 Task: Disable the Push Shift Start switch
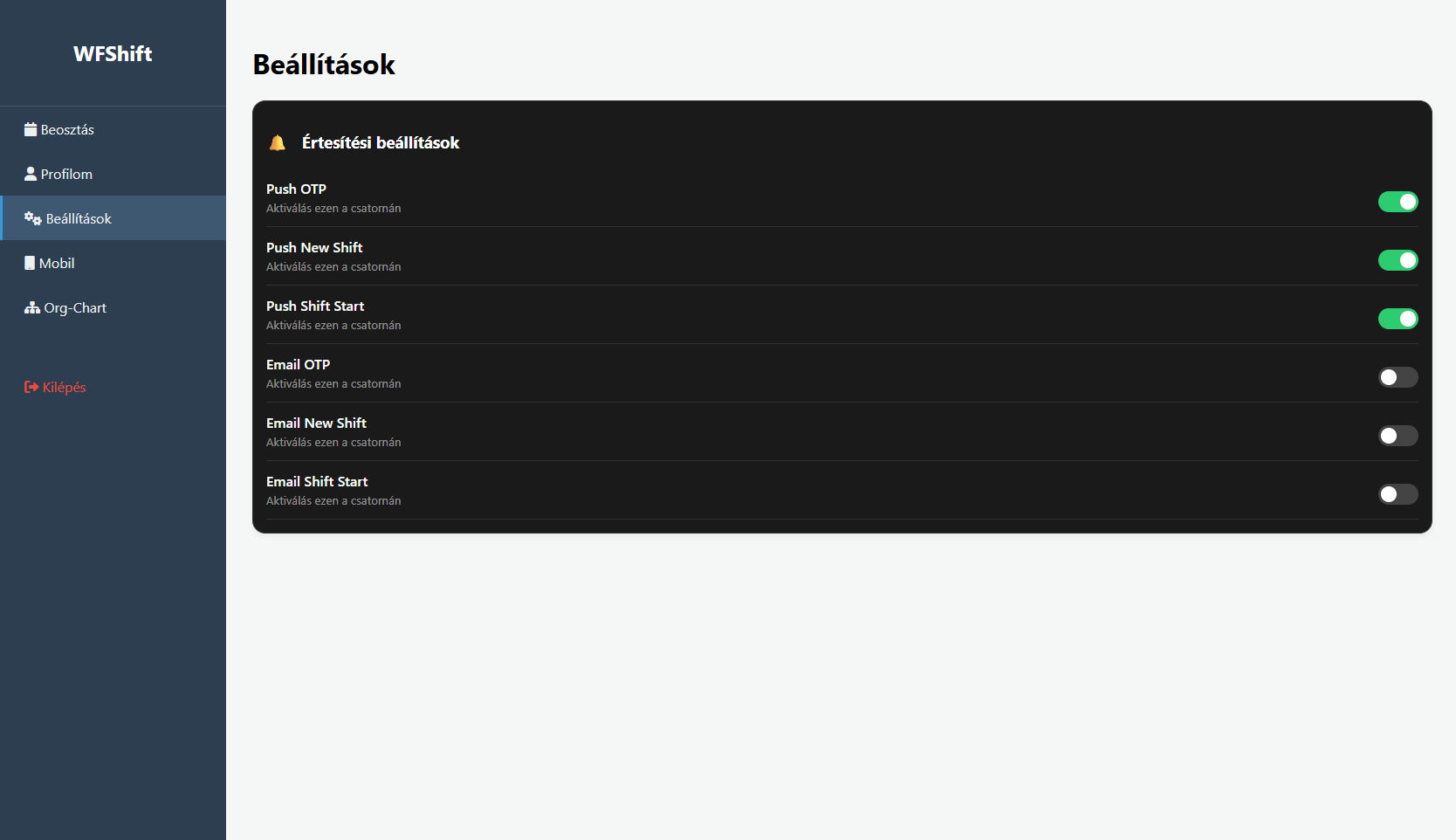click(1398, 319)
